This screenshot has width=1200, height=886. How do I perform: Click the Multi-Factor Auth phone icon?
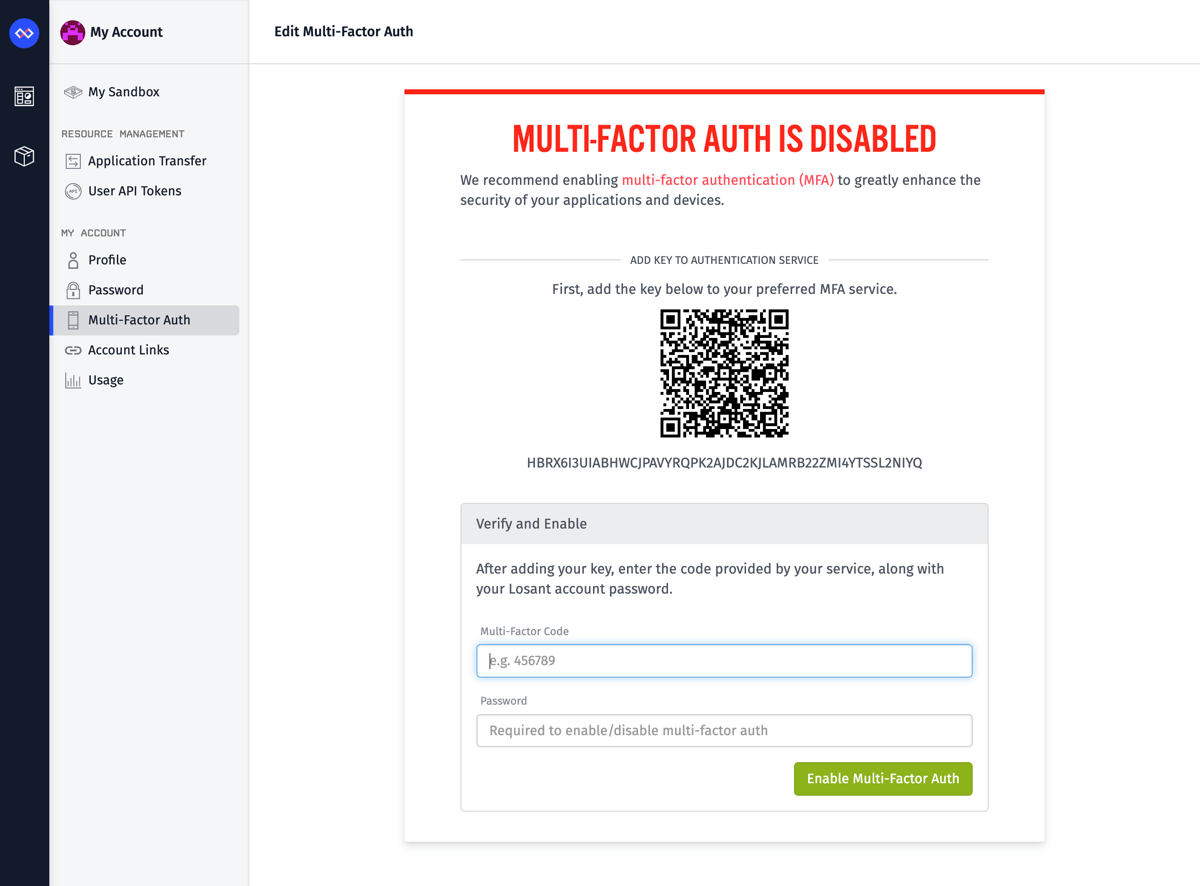point(73,320)
